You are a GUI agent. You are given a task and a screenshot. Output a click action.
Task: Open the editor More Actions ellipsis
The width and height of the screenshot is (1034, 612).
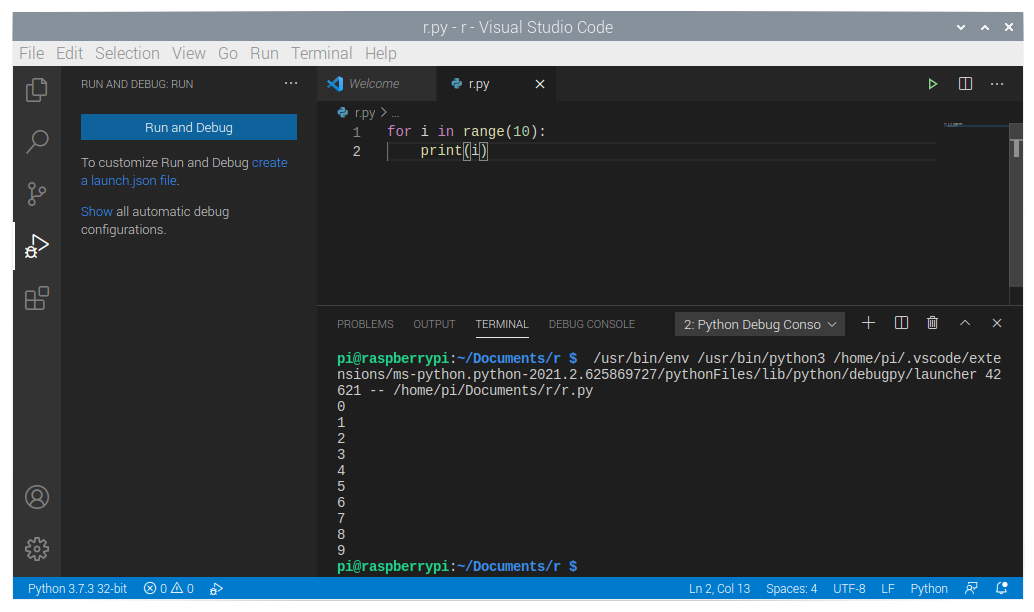997,84
